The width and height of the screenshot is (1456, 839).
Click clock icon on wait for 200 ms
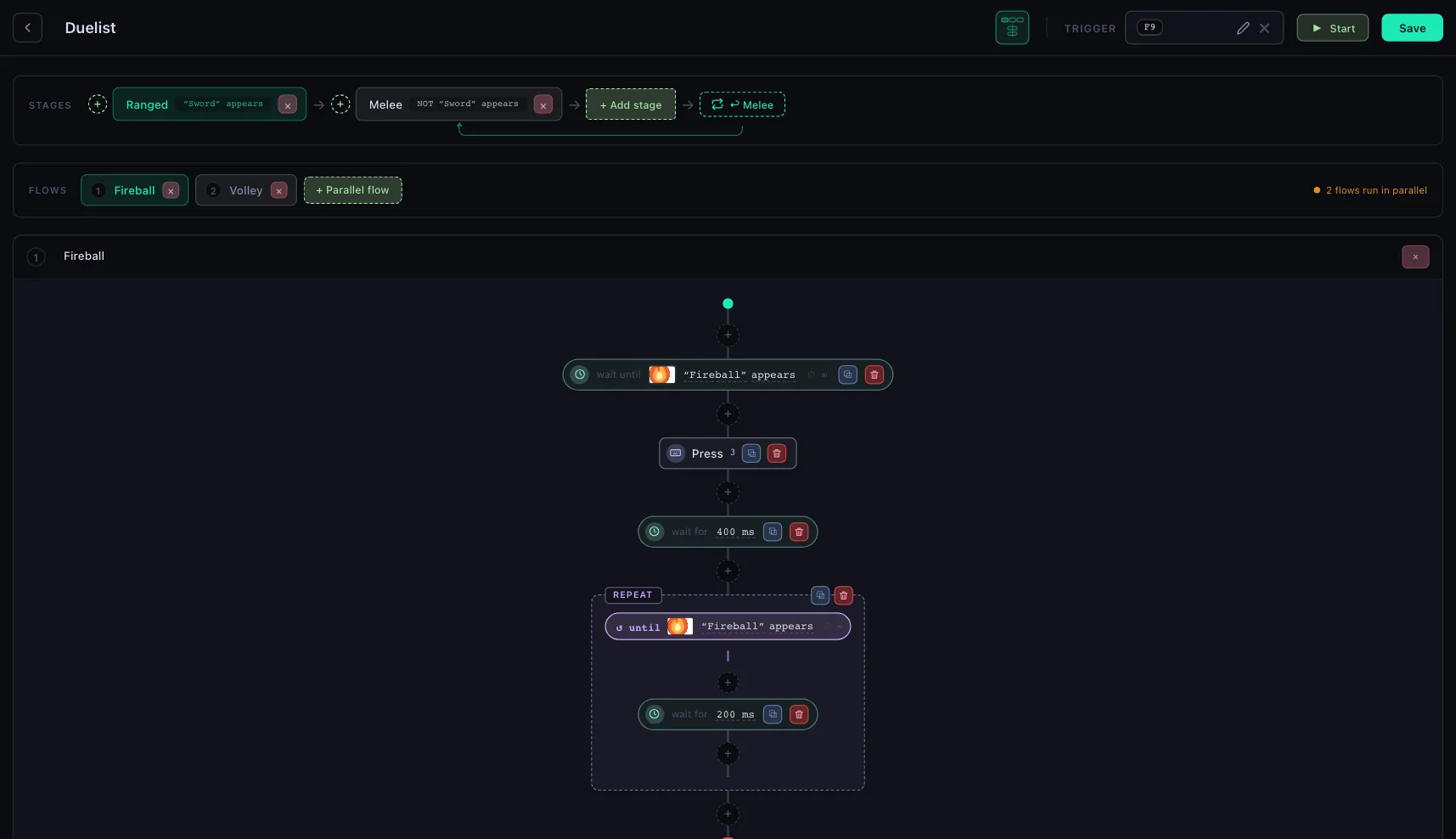coord(655,714)
